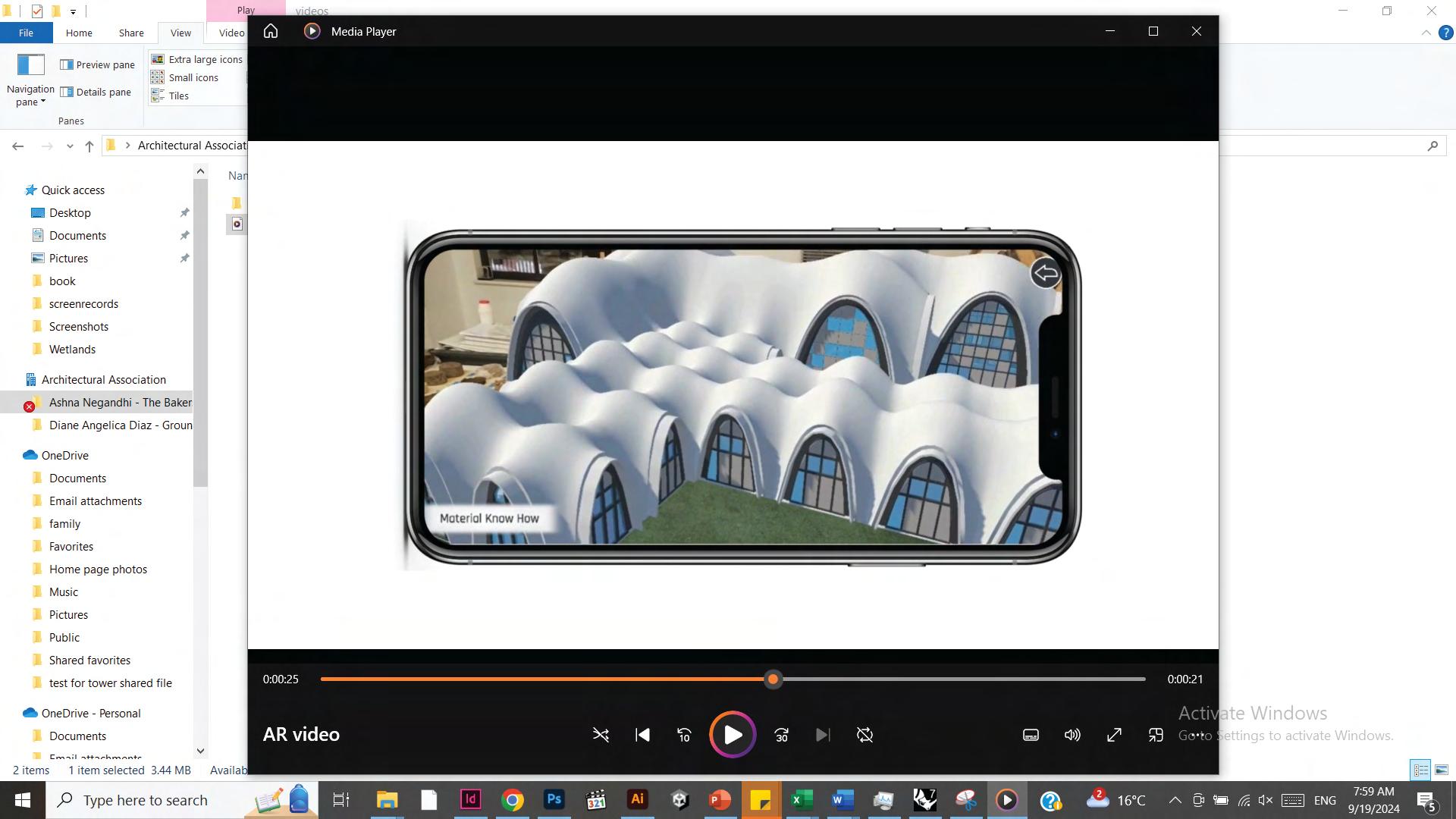Switch to mini player view
Image resolution: width=1456 pixels, height=819 pixels.
pyautogui.click(x=1156, y=735)
